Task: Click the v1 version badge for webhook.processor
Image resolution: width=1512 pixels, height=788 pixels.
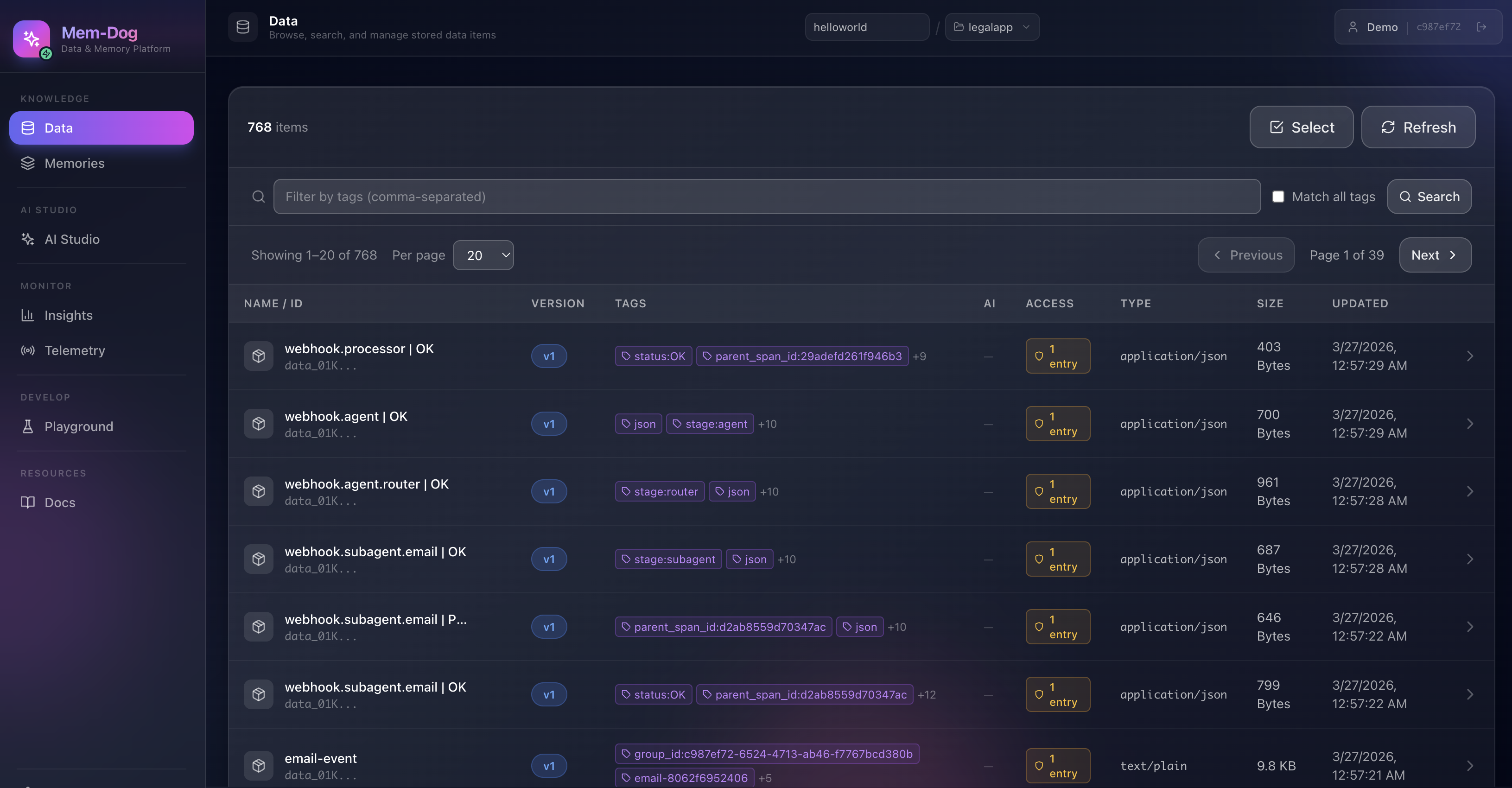Action: coord(549,356)
